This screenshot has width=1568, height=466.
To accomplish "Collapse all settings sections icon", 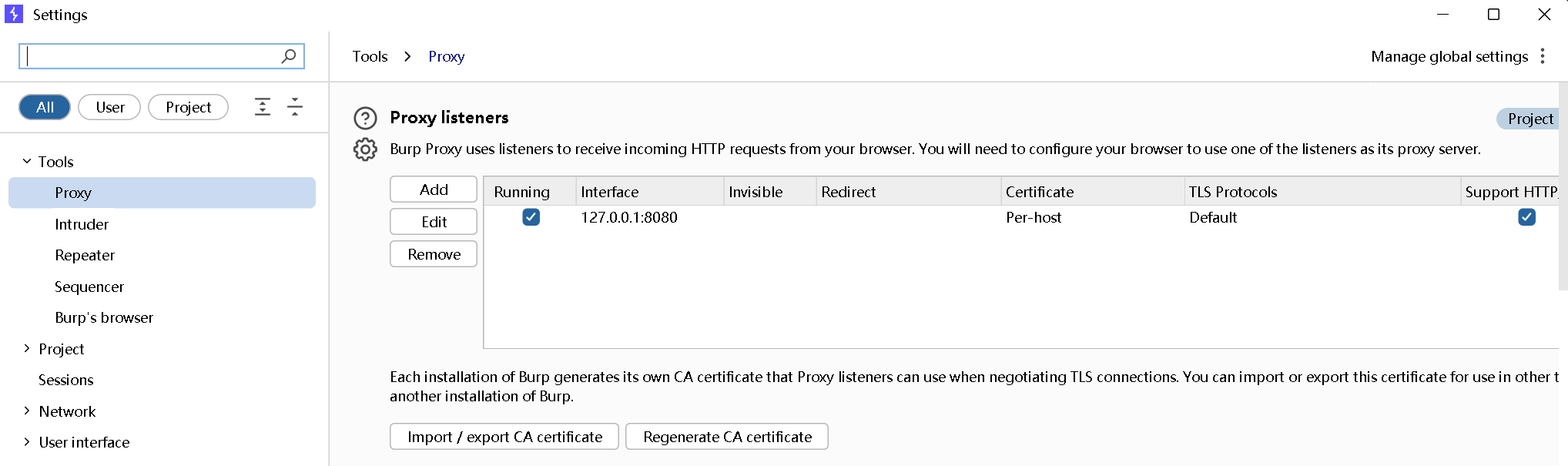I will pos(295,106).
